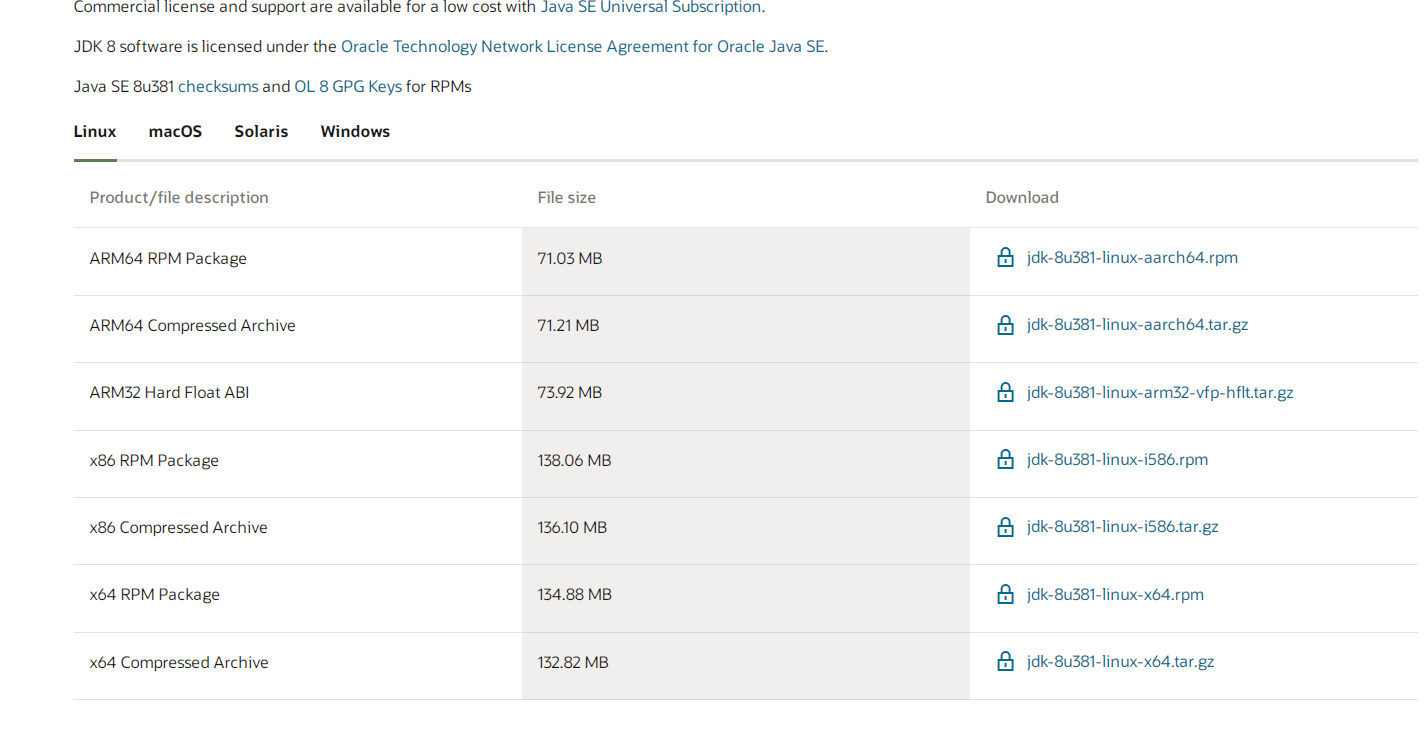
Task: Click lock icon beside arm32-vfp-hflt download
Action: (1005, 392)
